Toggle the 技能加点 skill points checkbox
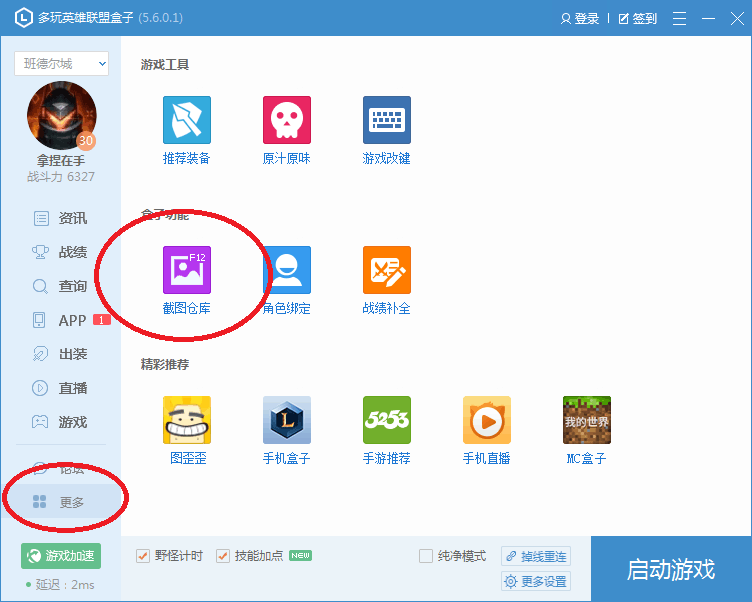The image size is (752, 602). click(223, 555)
